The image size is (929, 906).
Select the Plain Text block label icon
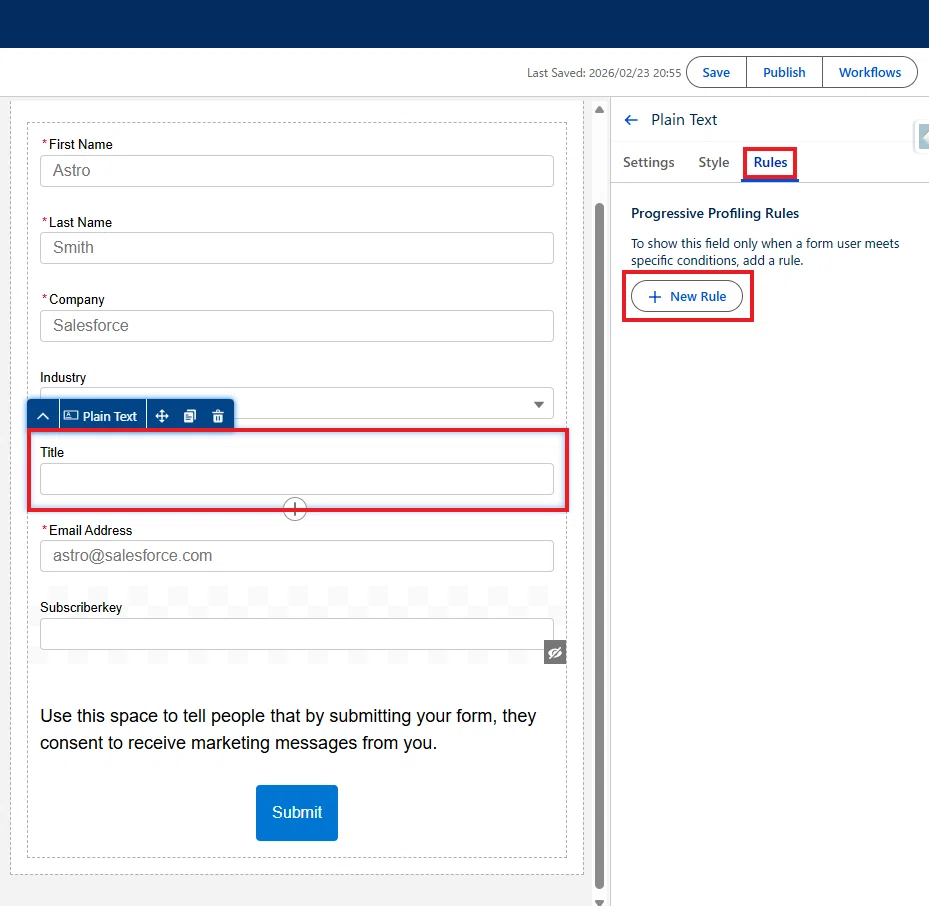coord(71,415)
